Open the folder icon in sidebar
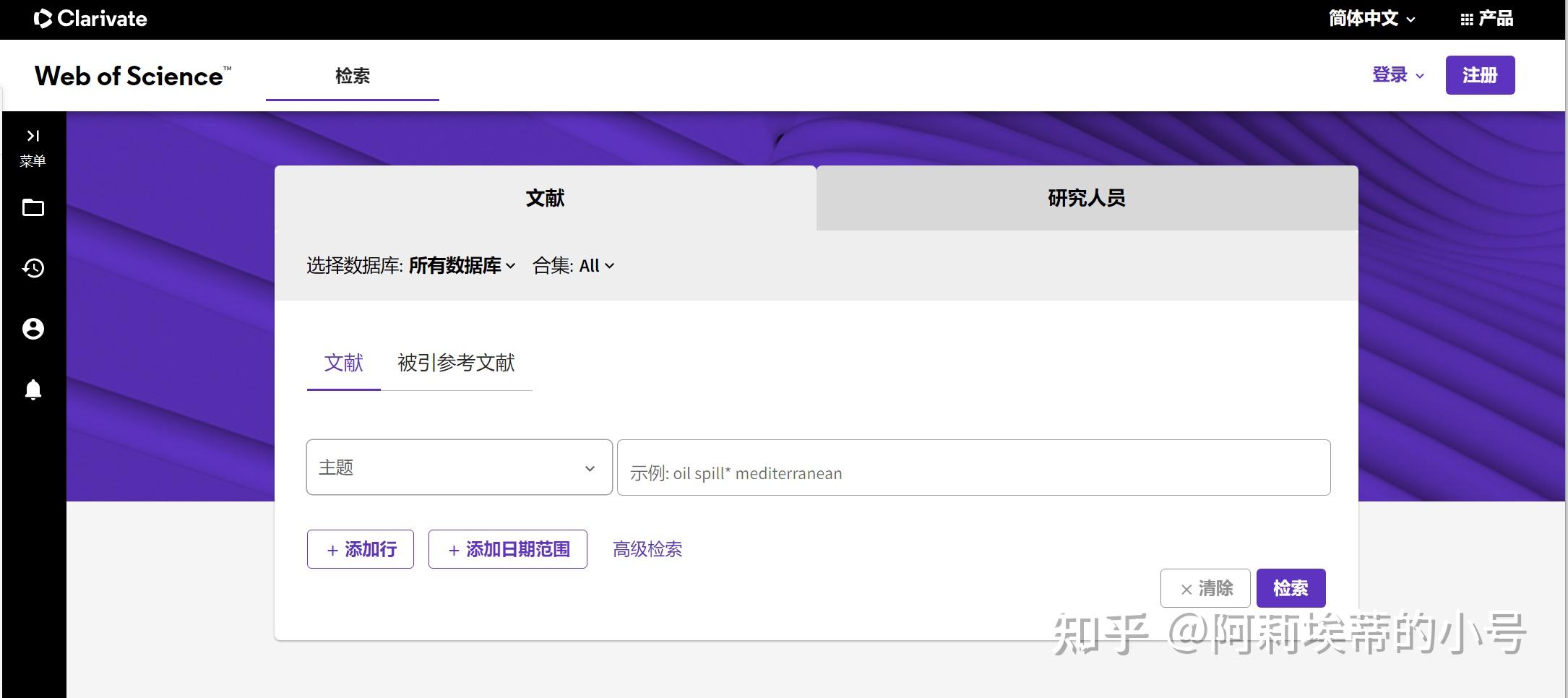The width and height of the screenshot is (1568, 698). click(x=33, y=208)
